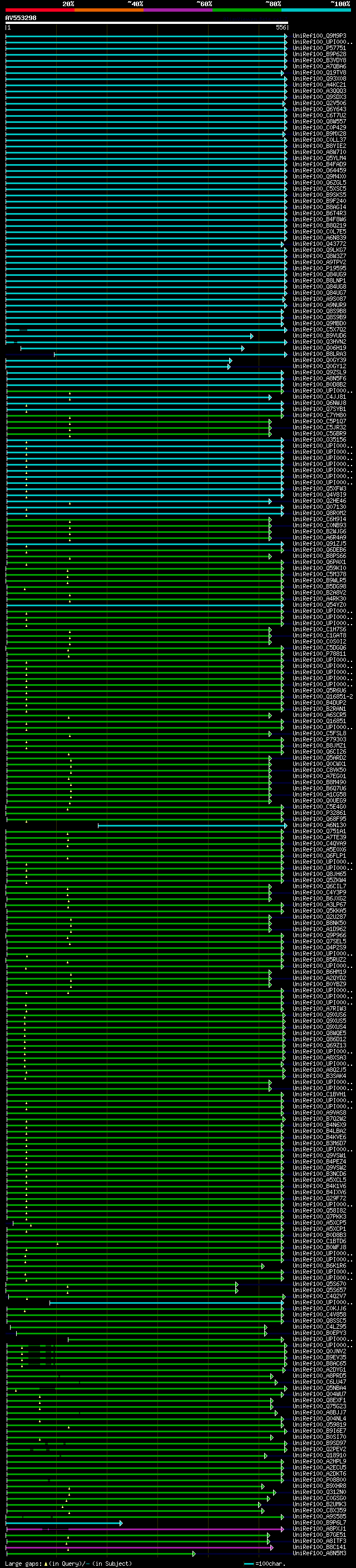The height and width of the screenshot is (1568, 356).
Task: Click the 556 query length marker
Action: point(280,27)
